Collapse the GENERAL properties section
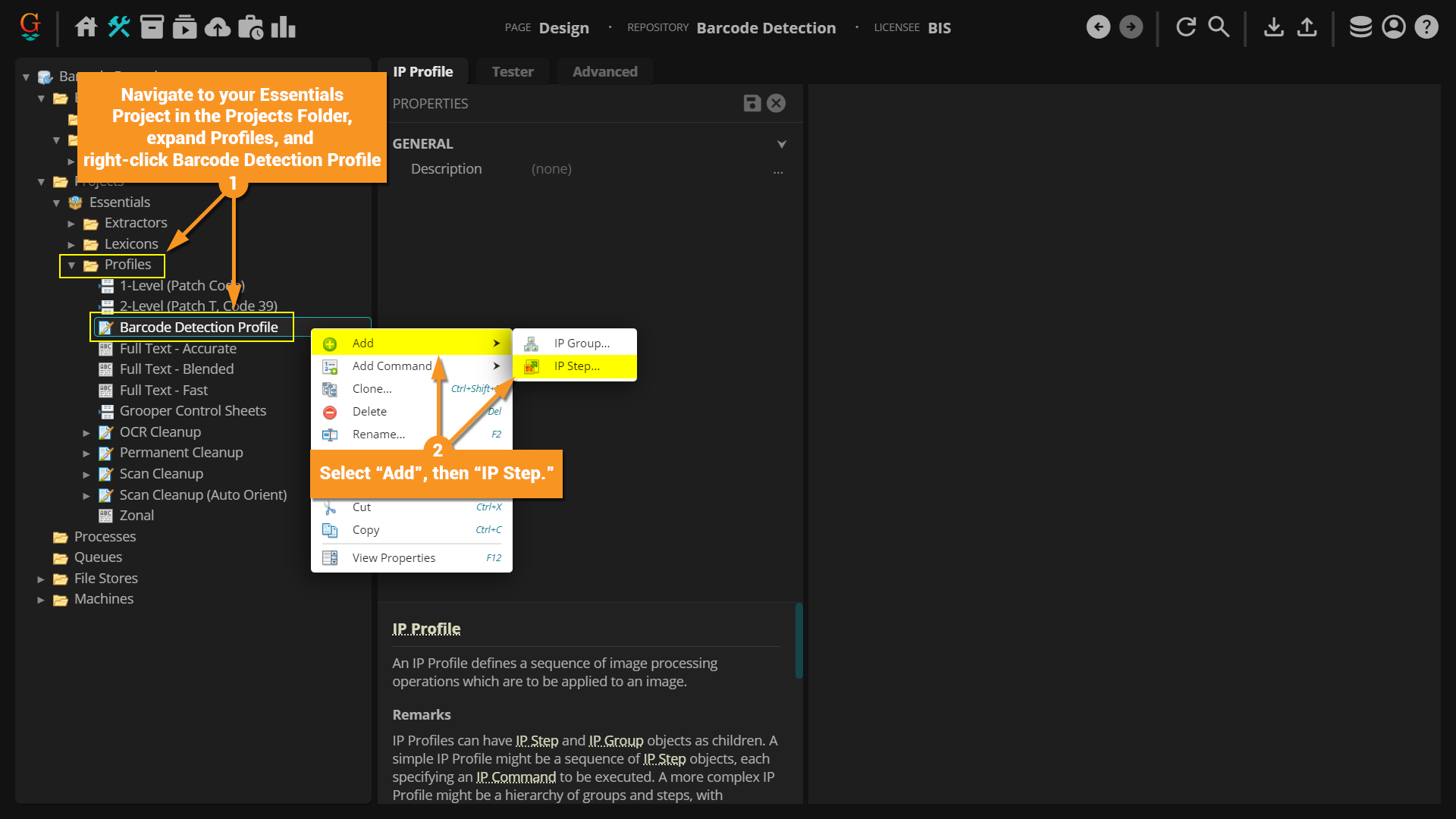This screenshot has width=1456, height=819. pyautogui.click(x=781, y=144)
